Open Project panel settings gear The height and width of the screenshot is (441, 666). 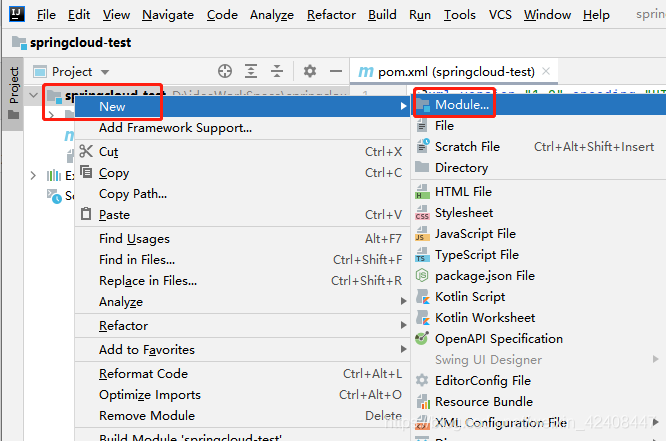(310, 71)
